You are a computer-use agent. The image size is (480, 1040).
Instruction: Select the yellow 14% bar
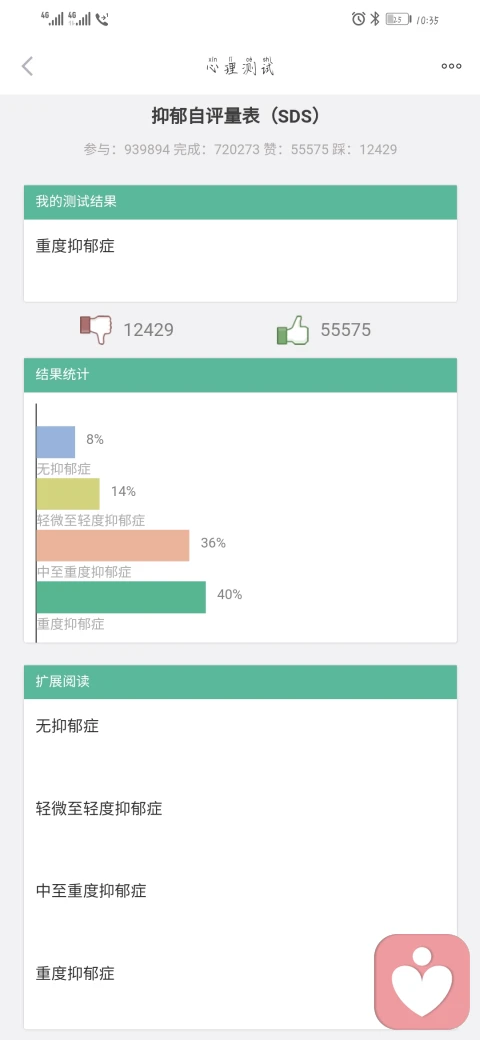pyautogui.click(x=68, y=494)
